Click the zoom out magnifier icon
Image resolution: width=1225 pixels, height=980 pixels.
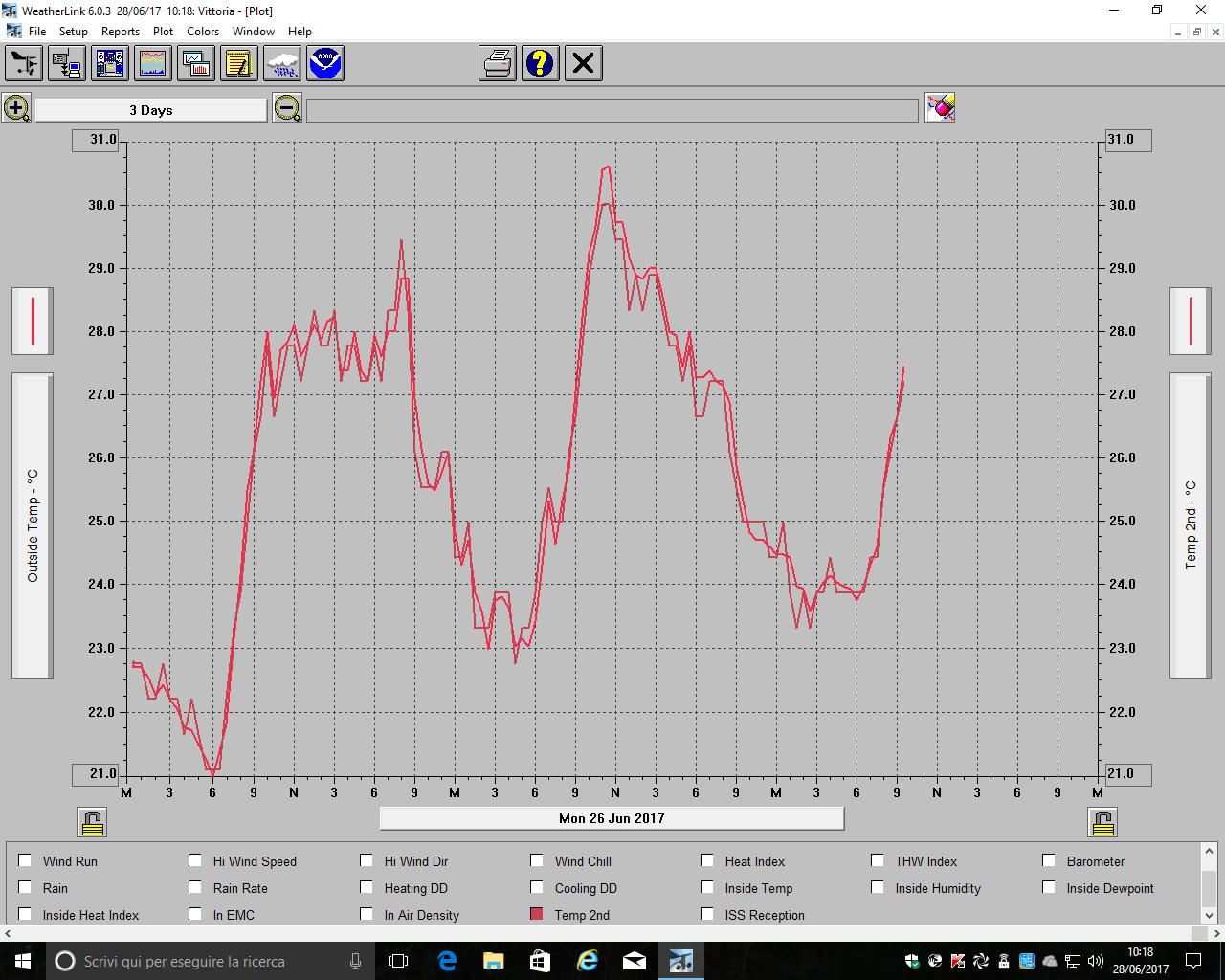pos(286,108)
